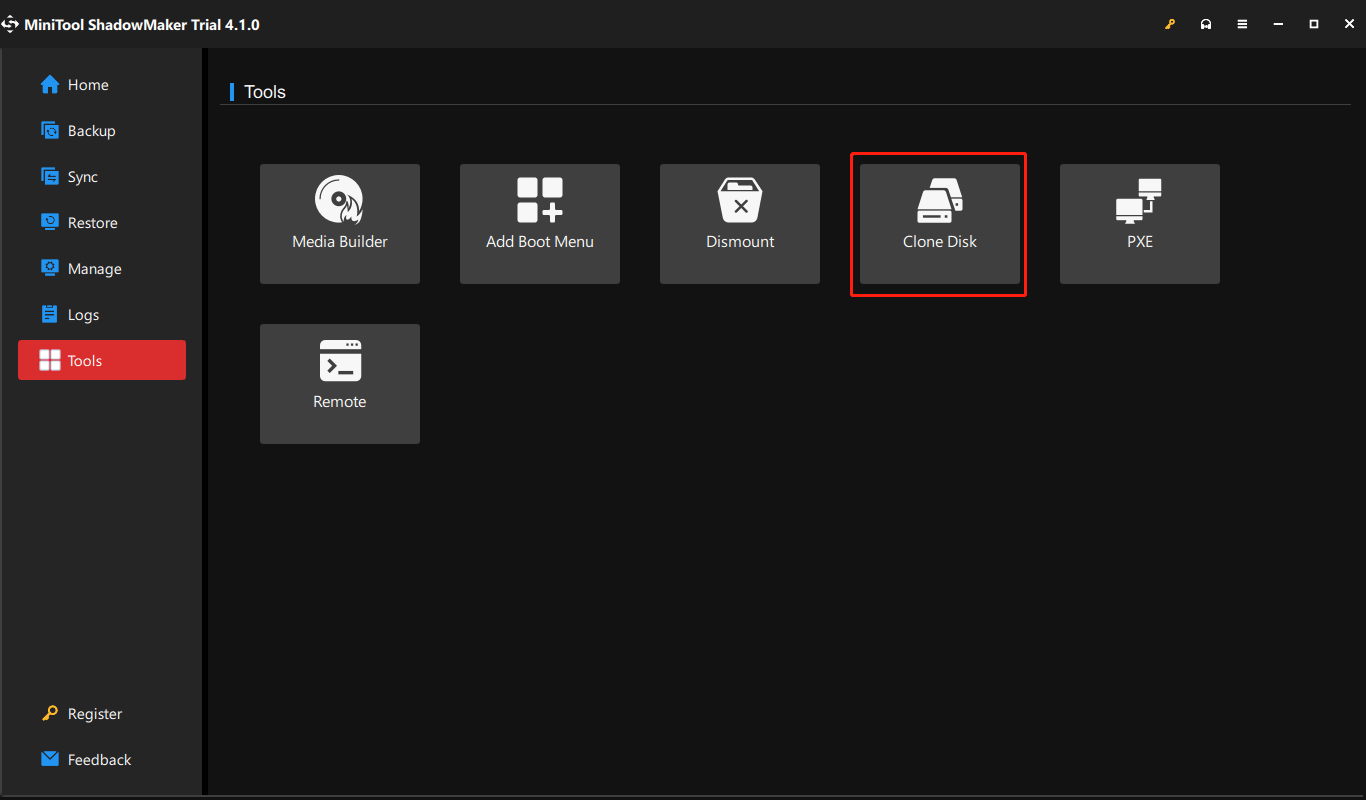Image resolution: width=1366 pixels, height=800 pixels.
Task: Select the Add Boot Menu tool
Action: click(539, 224)
